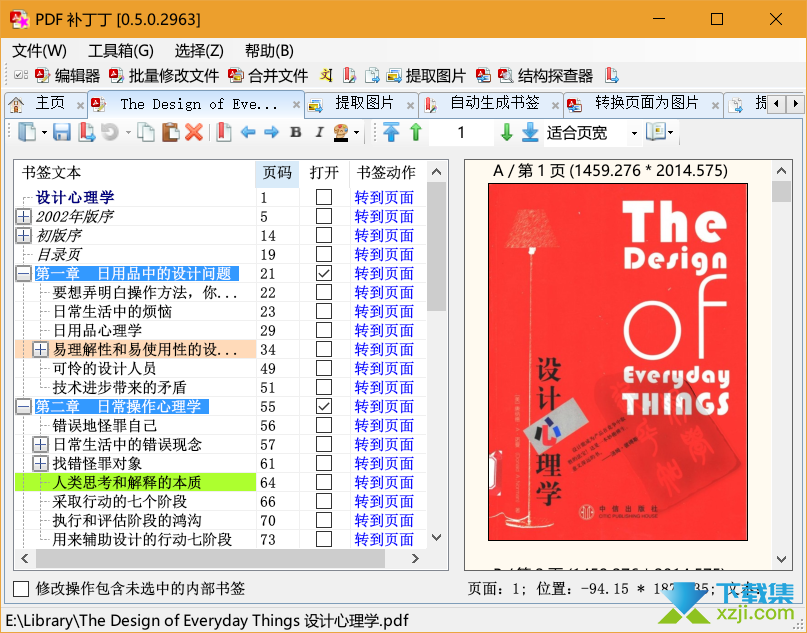Click the last icon in the main toolbar

click(611, 76)
